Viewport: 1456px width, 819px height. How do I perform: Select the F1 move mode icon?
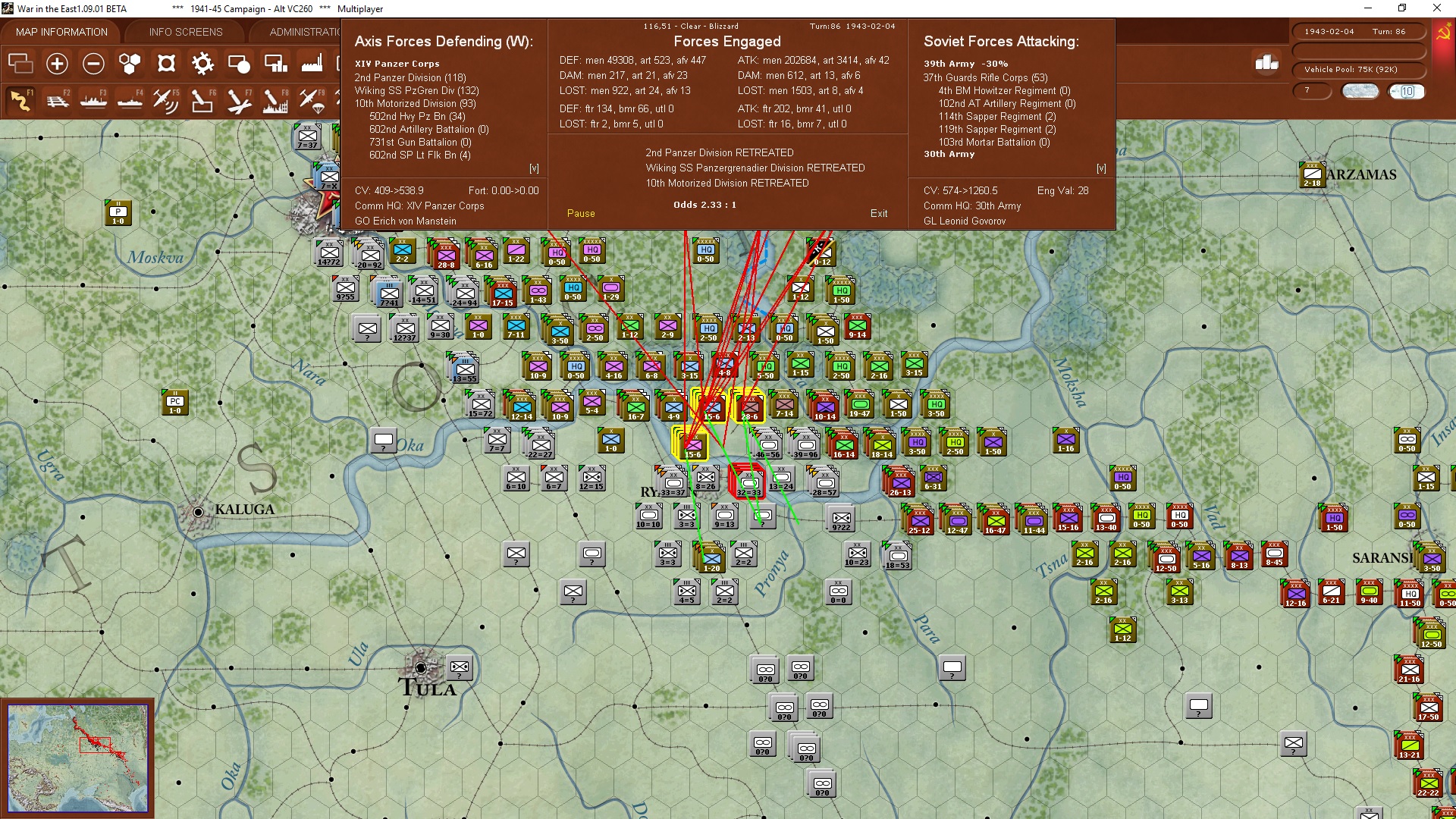20,100
